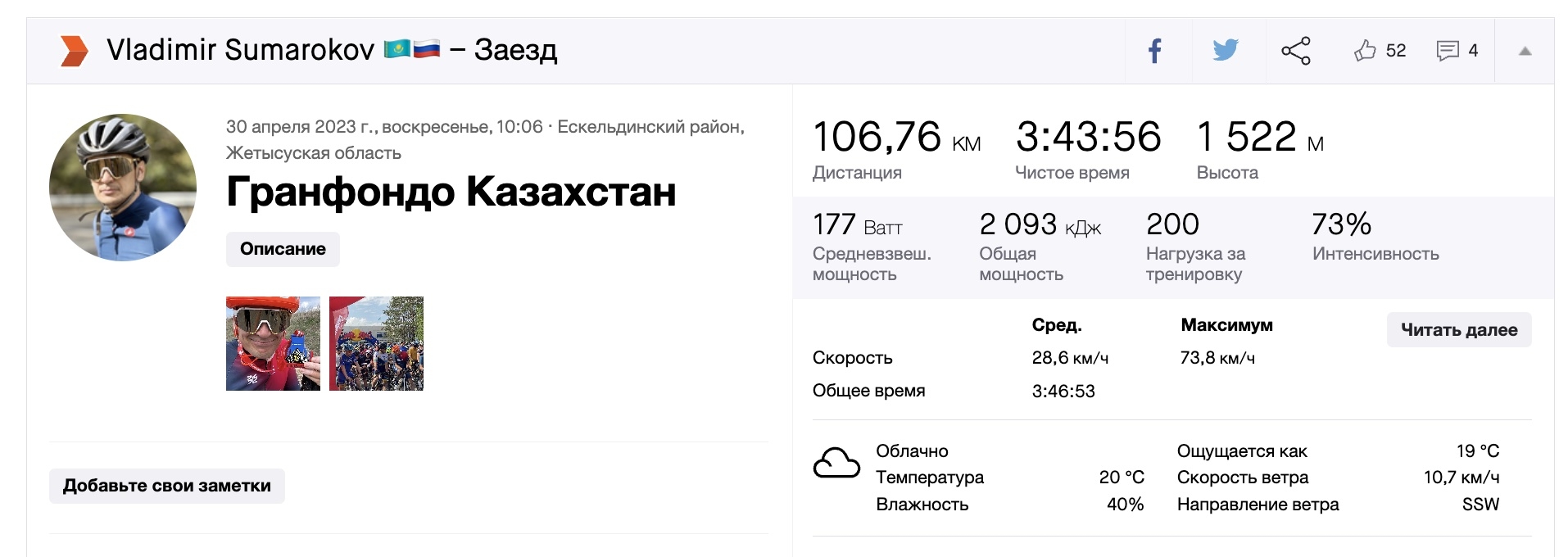Open the photo of the cyclist group

tap(376, 343)
